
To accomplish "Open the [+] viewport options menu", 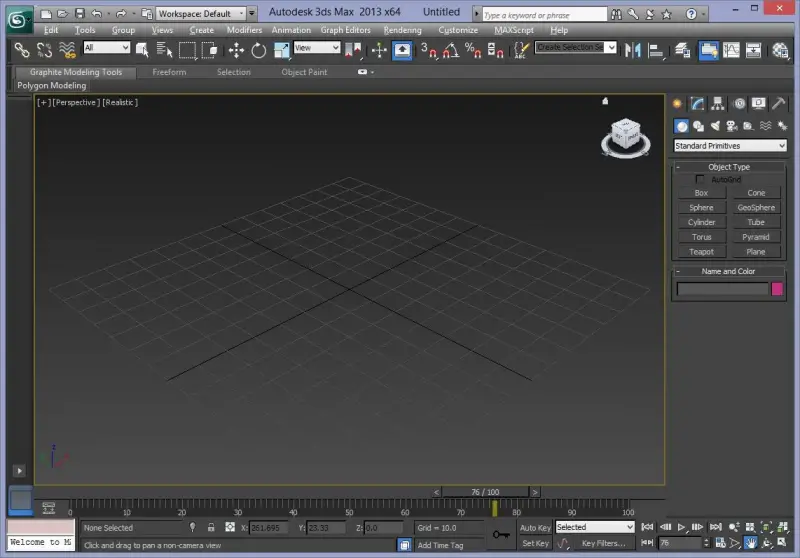I will pos(43,103).
